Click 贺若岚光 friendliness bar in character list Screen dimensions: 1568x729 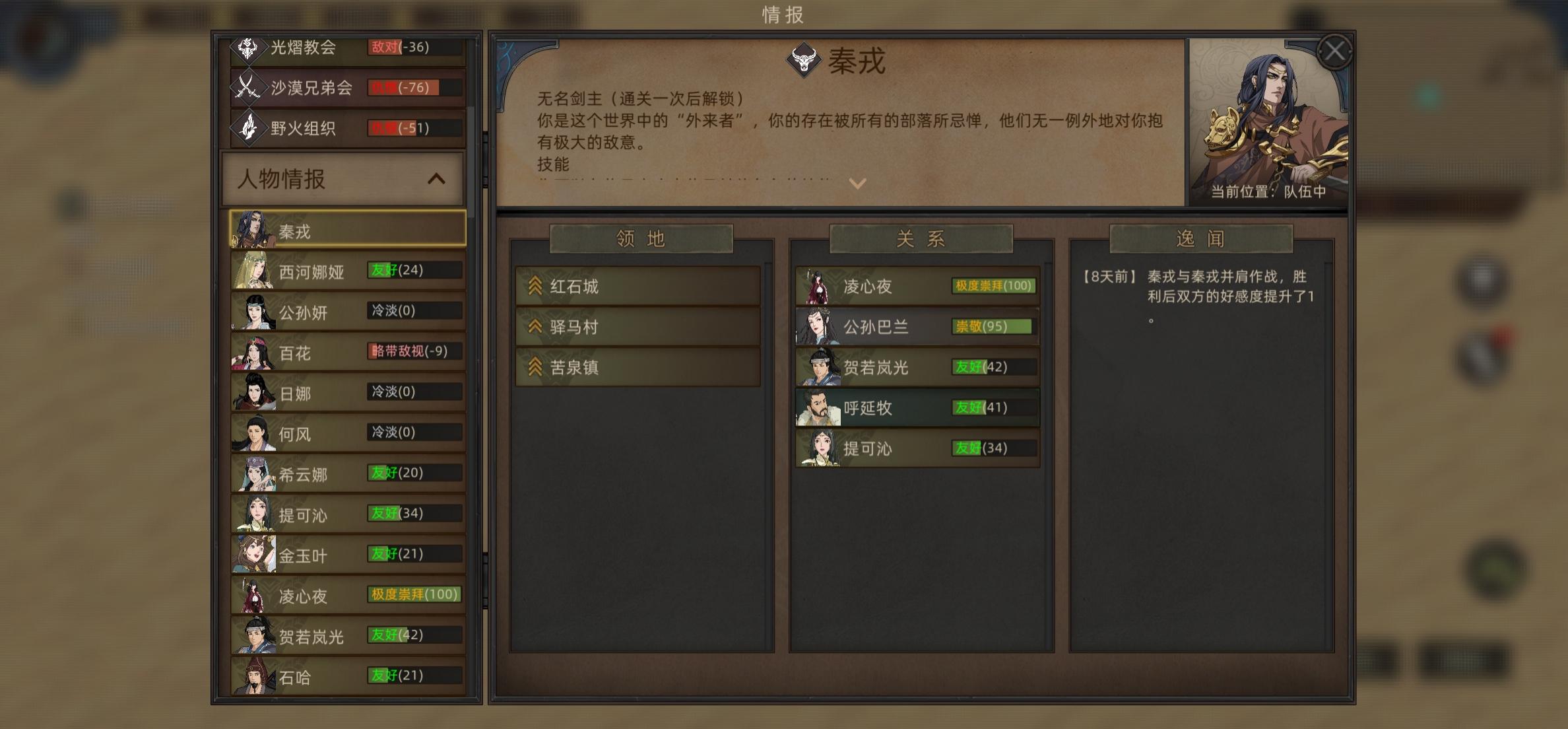[414, 635]
